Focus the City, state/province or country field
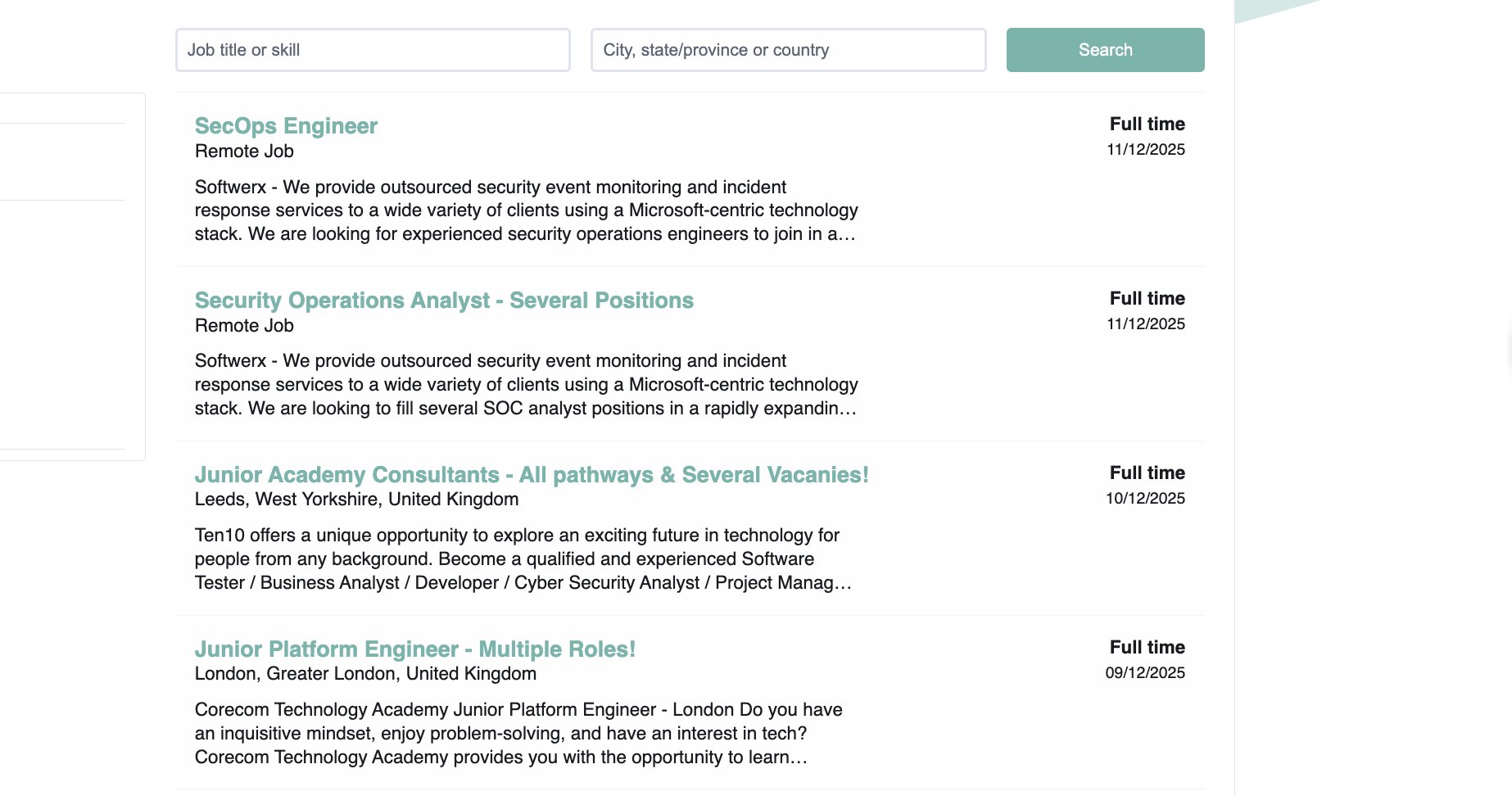The width and height of the screenshot is (1512, 796). point(788,50)
